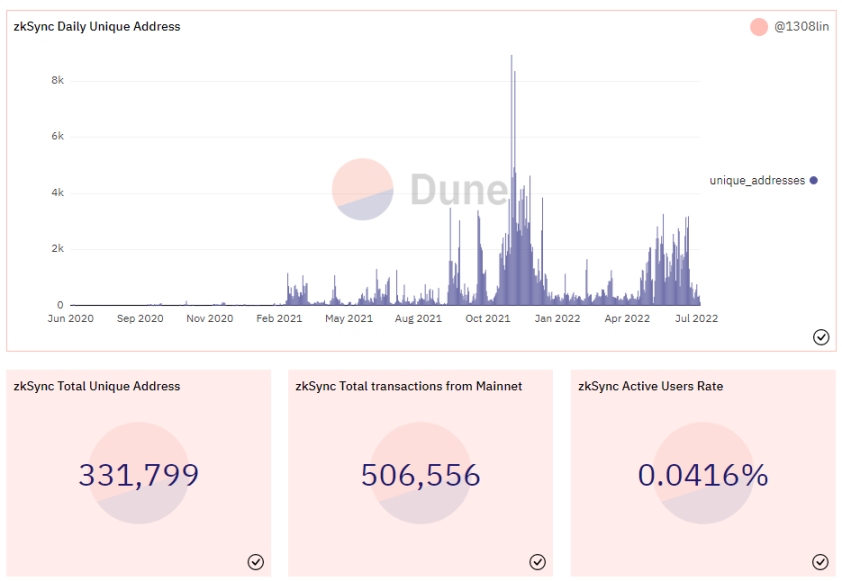Click the checkmark icon in Active Users Rate panel
The width and height of the screenshot is (842, 581).
[x=820, y=562]
